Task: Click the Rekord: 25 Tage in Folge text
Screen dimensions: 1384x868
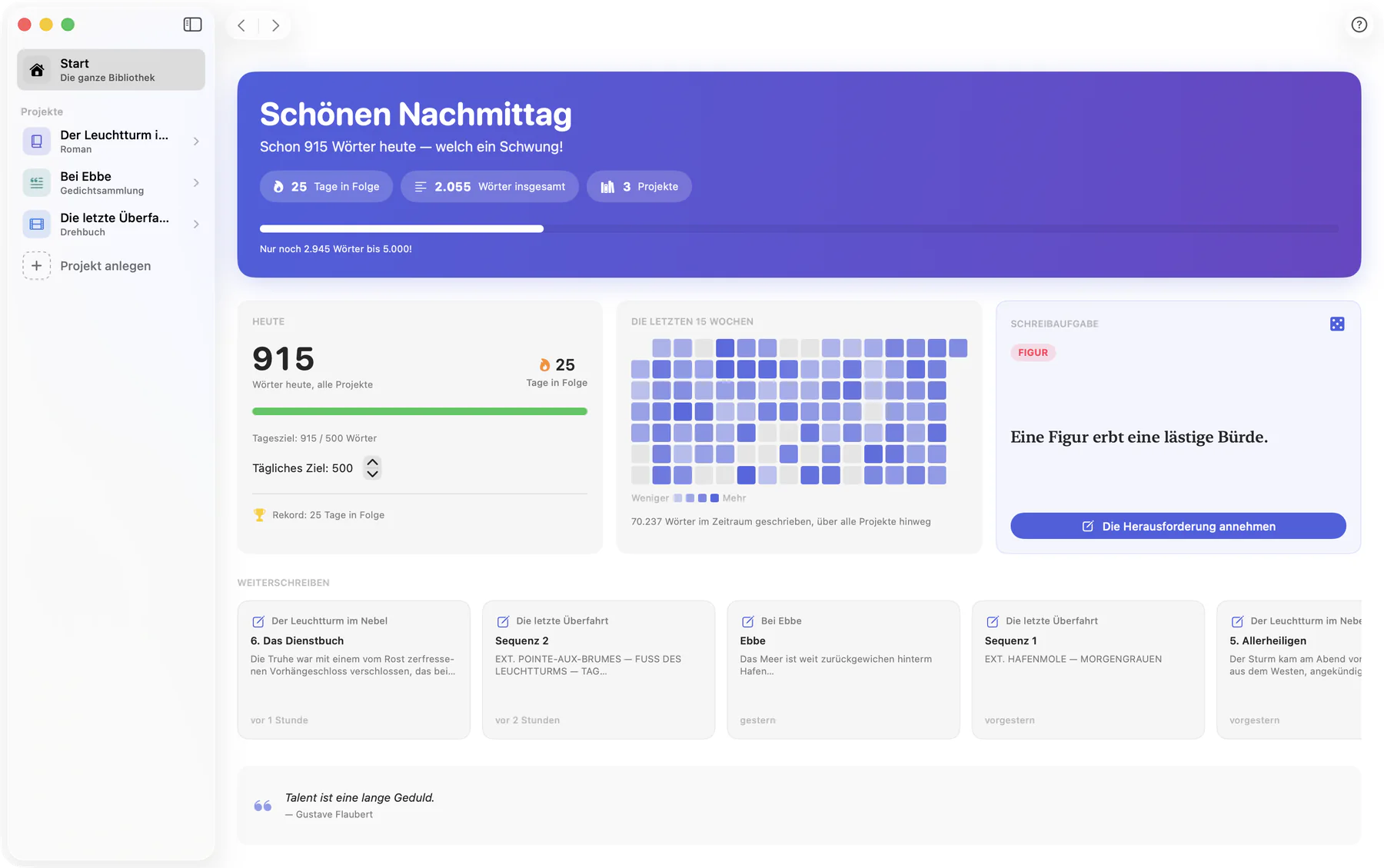Action: coord(328,515)
